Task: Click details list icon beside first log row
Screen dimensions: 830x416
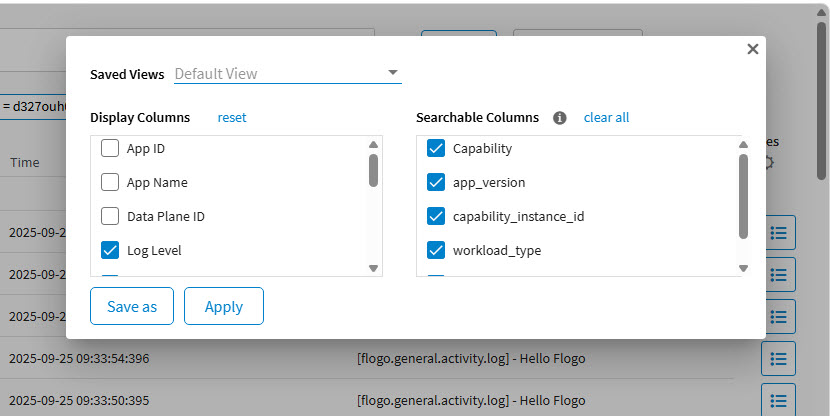Action: 778,232
